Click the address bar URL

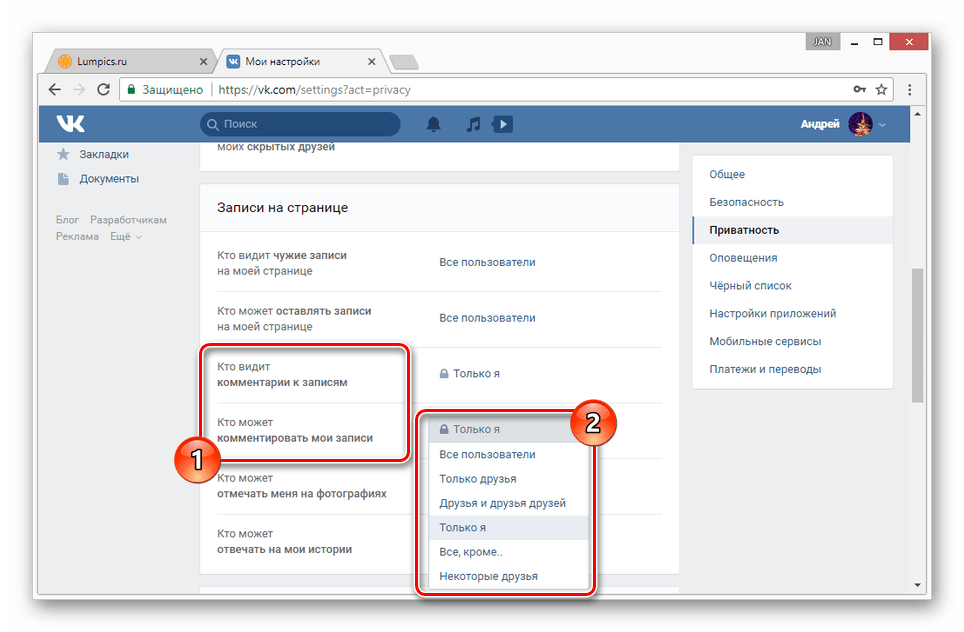pyautogui.click(x=314, y=90)
